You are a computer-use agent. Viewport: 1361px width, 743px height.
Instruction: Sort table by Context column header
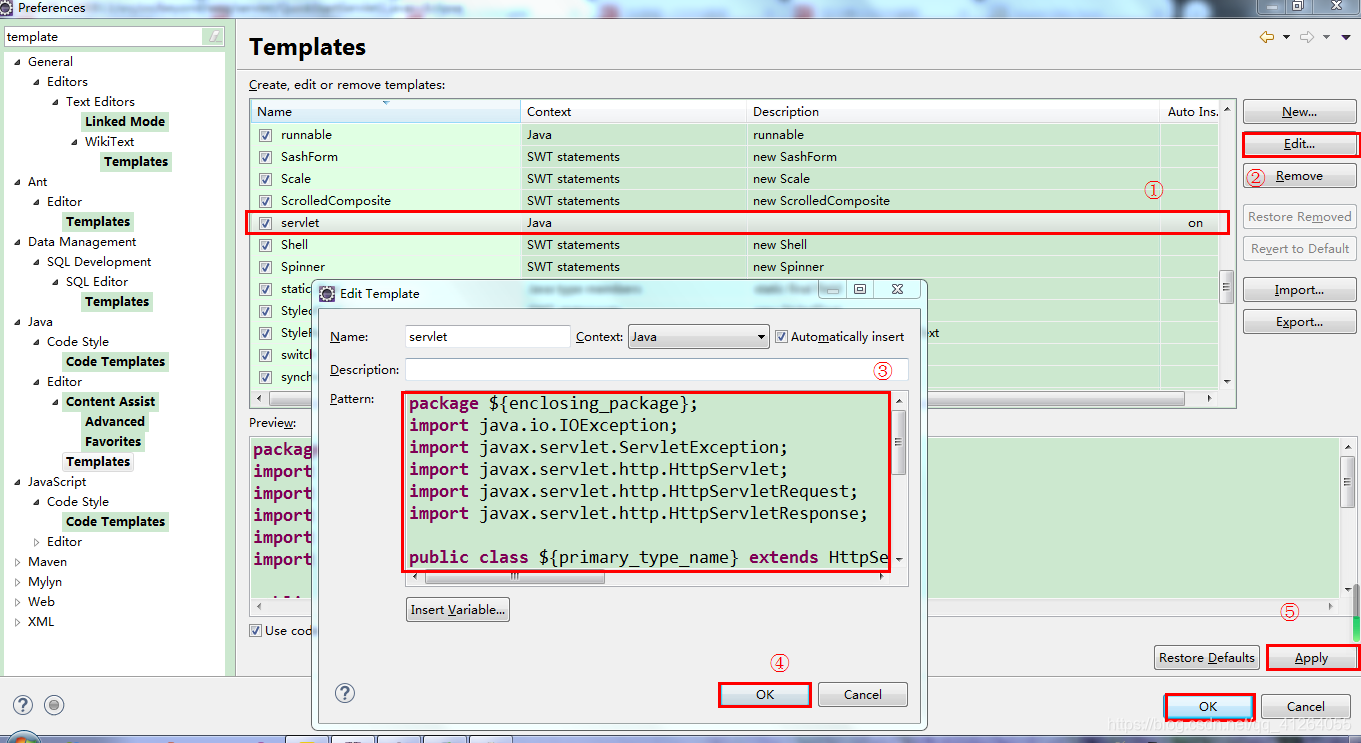(x=633, y=111)
